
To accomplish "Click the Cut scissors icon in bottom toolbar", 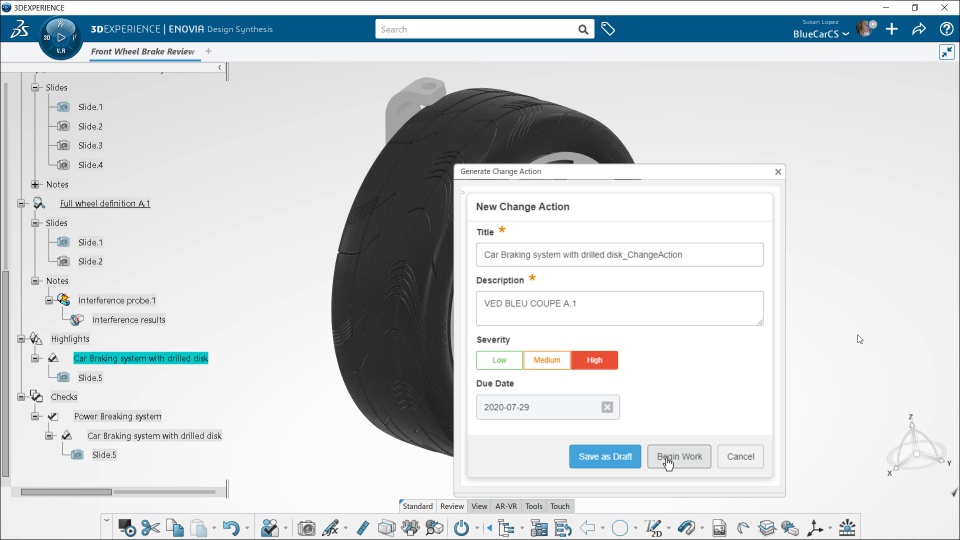I will [x=150, y=528].
